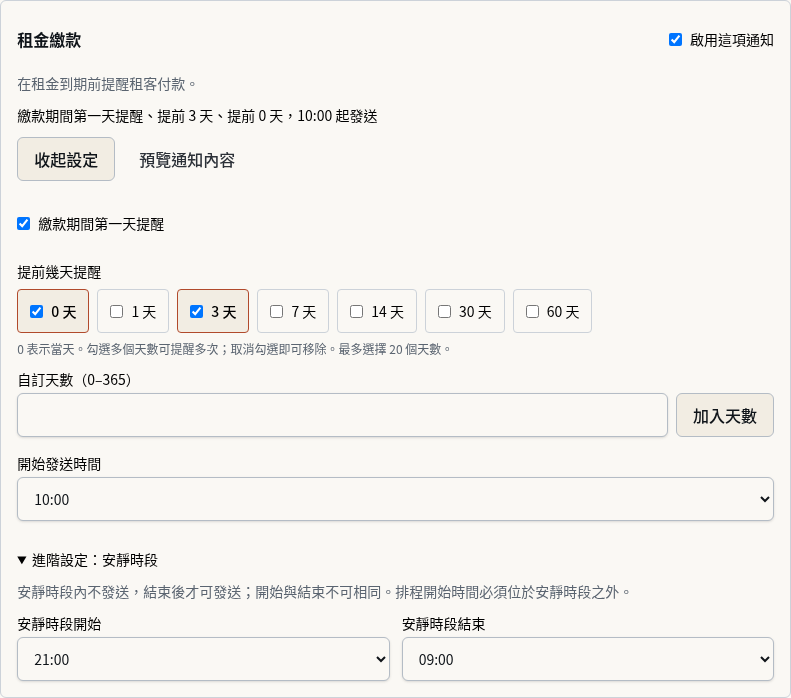The height and width of the screenshot is (698, 791).
Task: Click hint text 0 表示當天
Action: point(46,349)
